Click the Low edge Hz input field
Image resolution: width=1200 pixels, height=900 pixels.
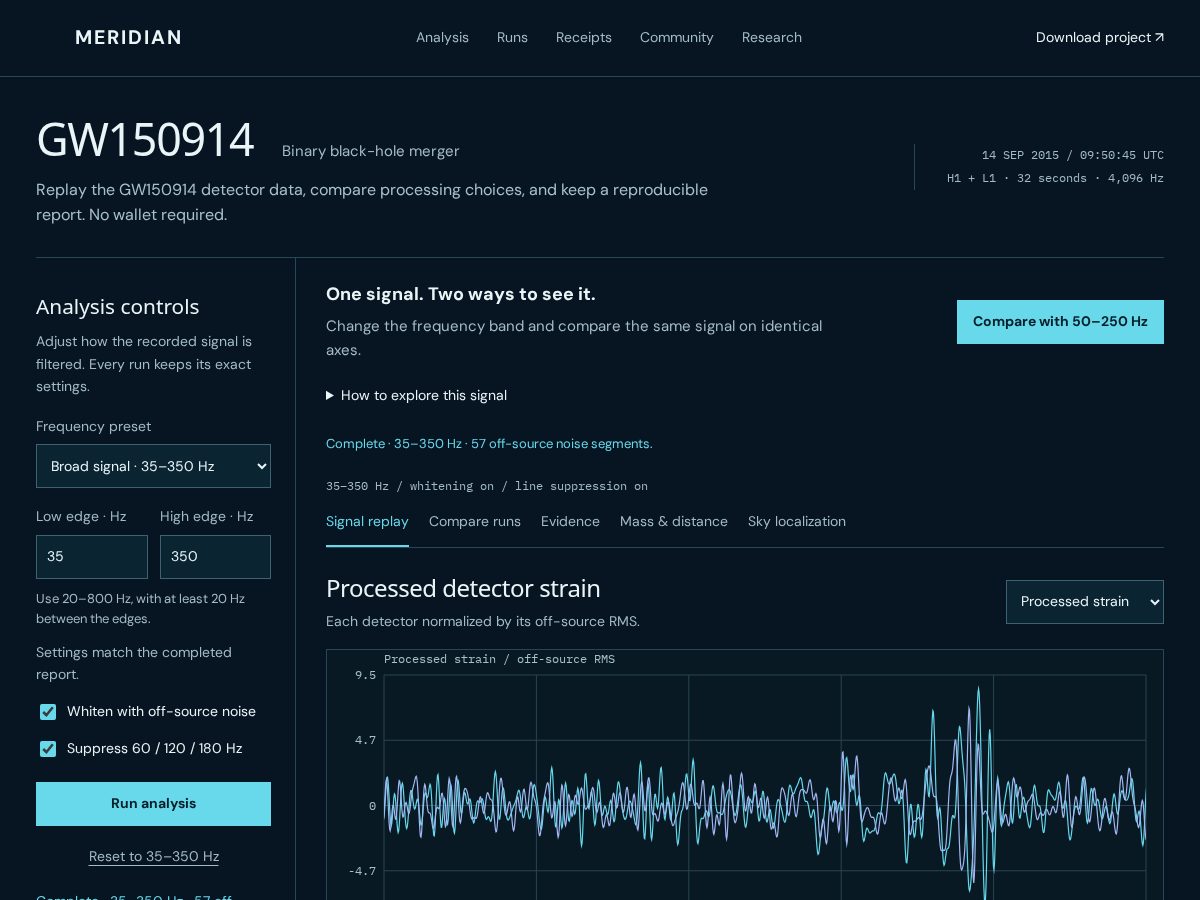(x=92, y=557)
